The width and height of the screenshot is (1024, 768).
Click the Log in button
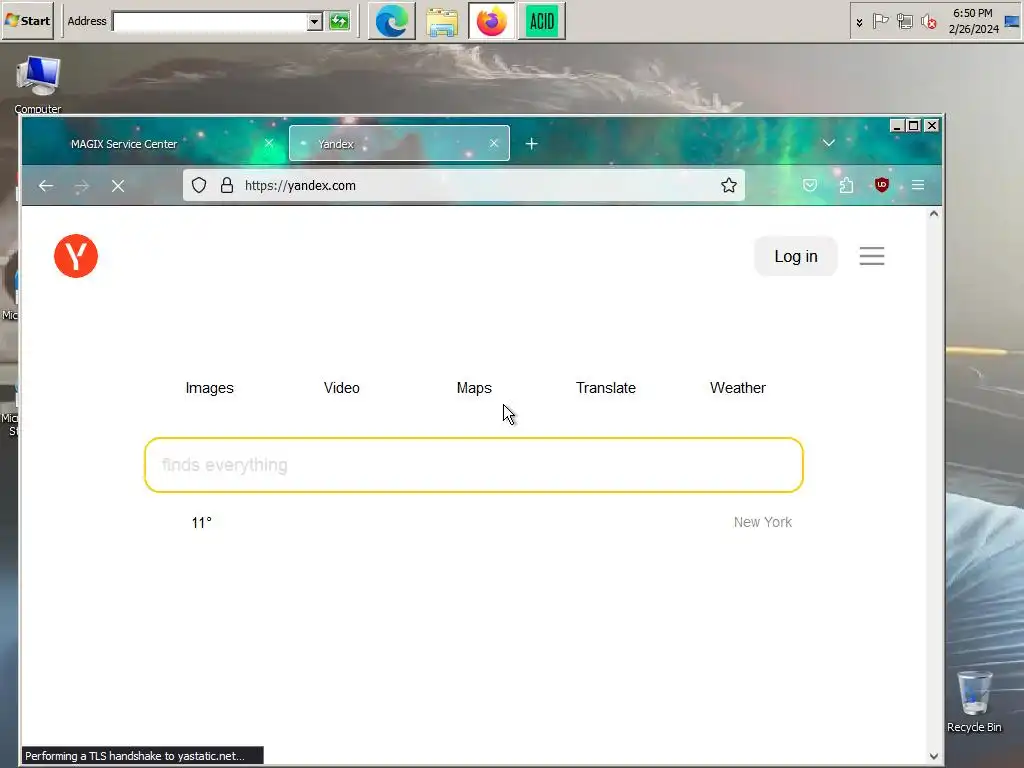pos(795,256)
